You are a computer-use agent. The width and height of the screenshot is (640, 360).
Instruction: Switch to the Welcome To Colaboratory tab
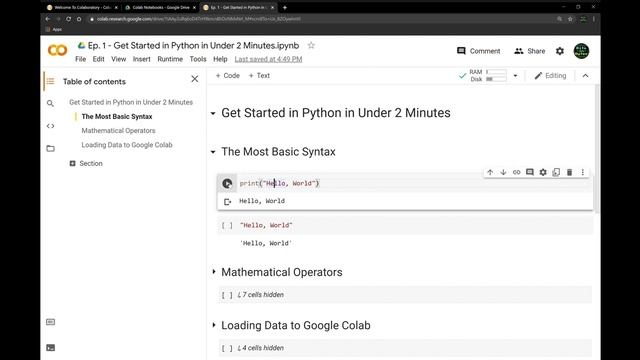(82, 7)
